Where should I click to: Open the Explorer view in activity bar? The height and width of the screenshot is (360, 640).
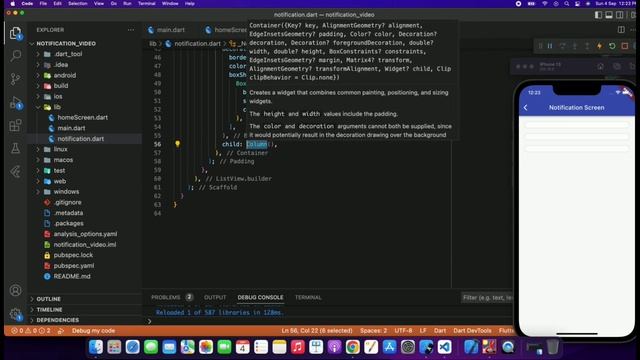coord(16,33)
